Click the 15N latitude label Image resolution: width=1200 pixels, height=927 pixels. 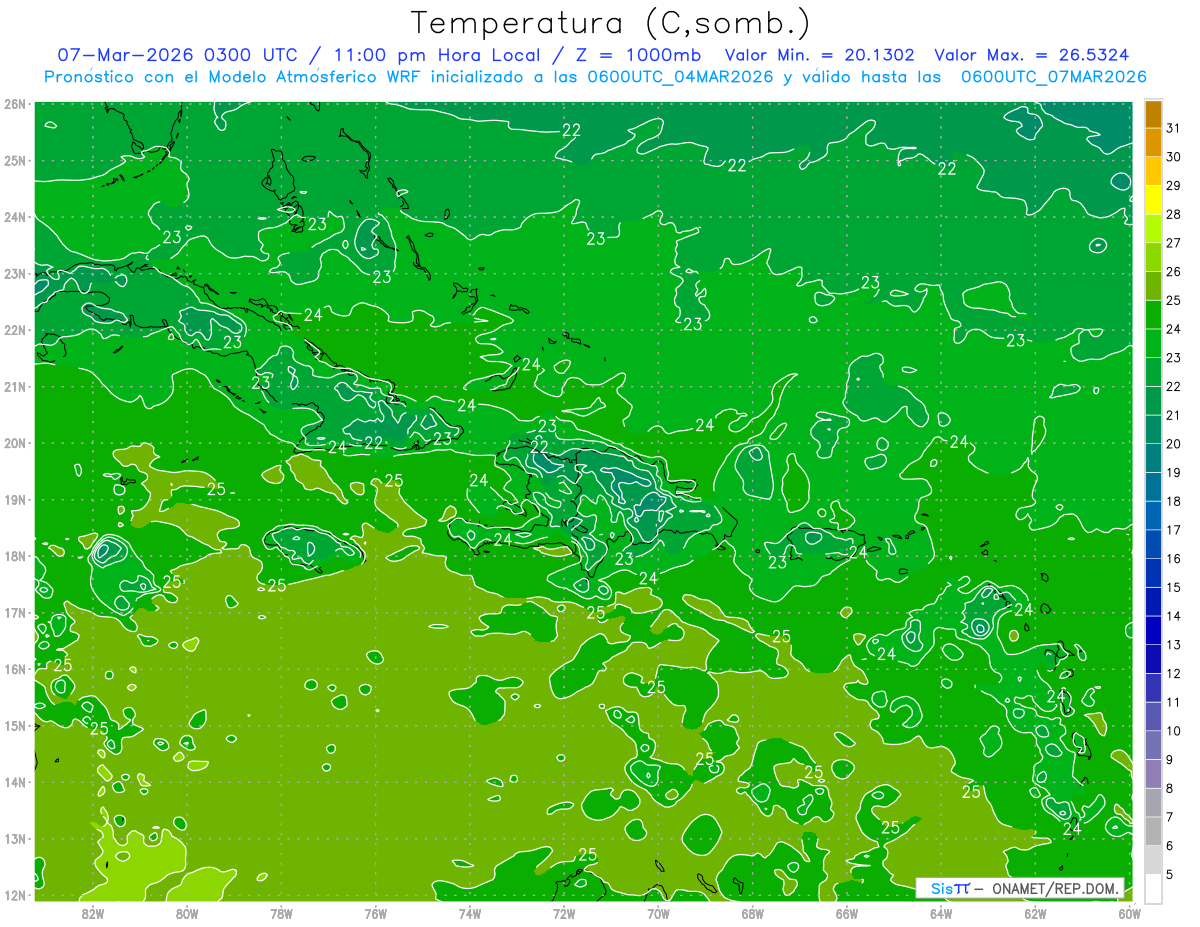[x=16, y=726]
